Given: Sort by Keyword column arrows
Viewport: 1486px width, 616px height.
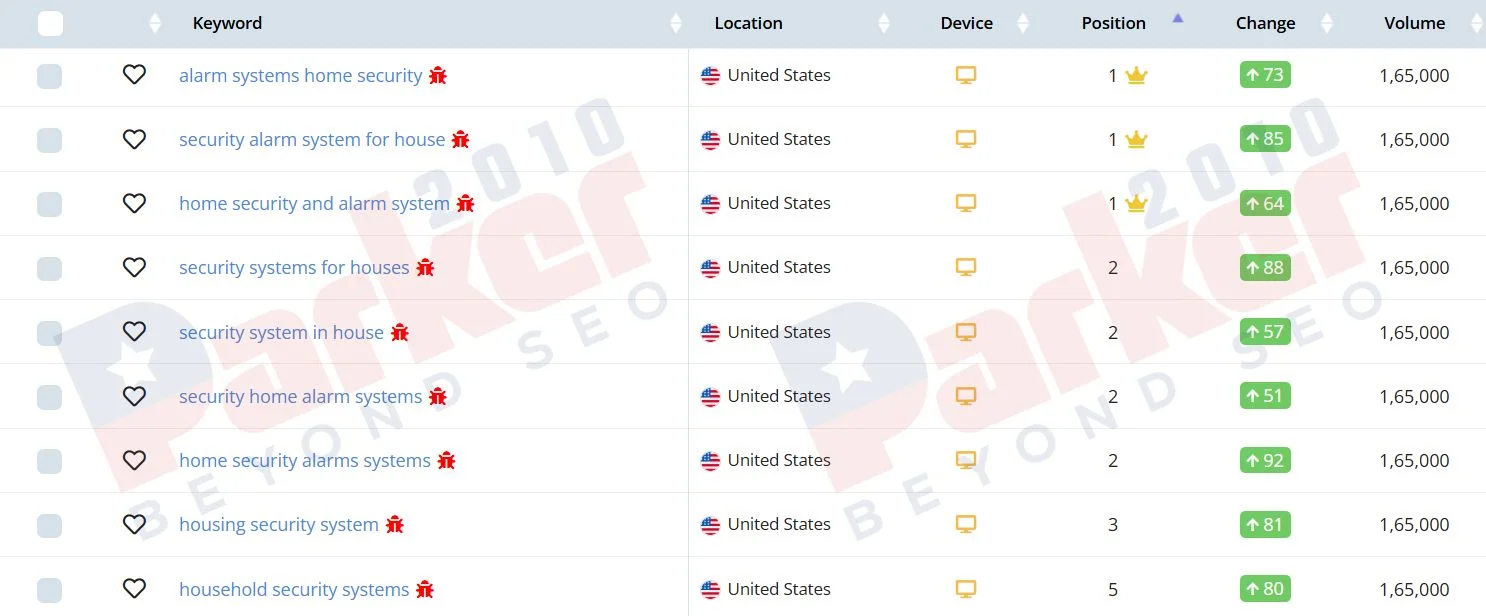Looking at the screenshot, I should click(x=675, y=23).
